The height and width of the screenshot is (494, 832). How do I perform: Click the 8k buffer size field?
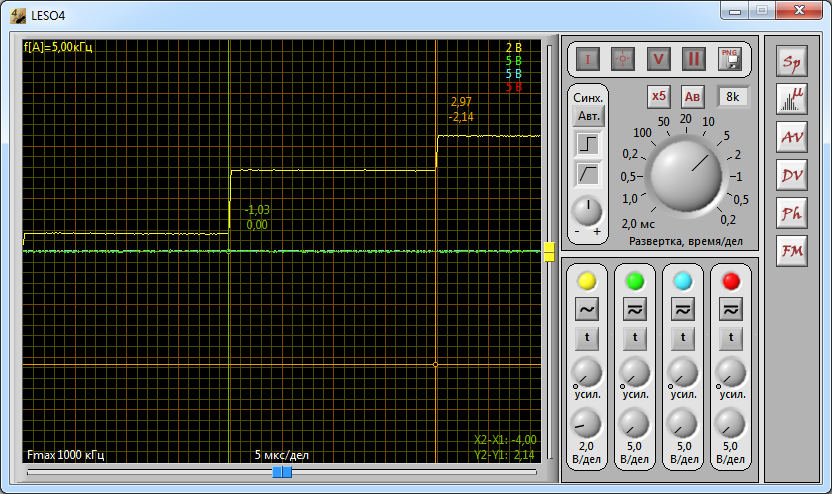pyautogui.click(x=733, y=97)
